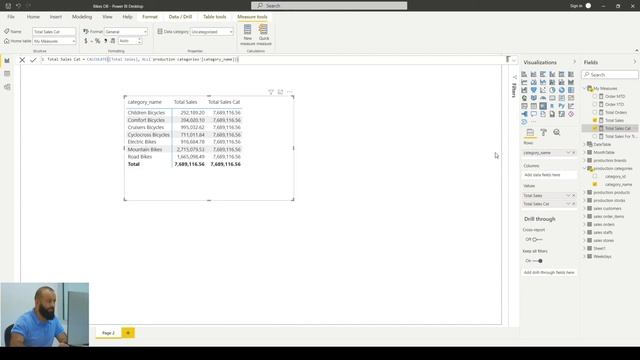The width and height of the screenshot is (640, 360).
Task: Apply thousands separator comma icon
Action: tap(105, 41)
